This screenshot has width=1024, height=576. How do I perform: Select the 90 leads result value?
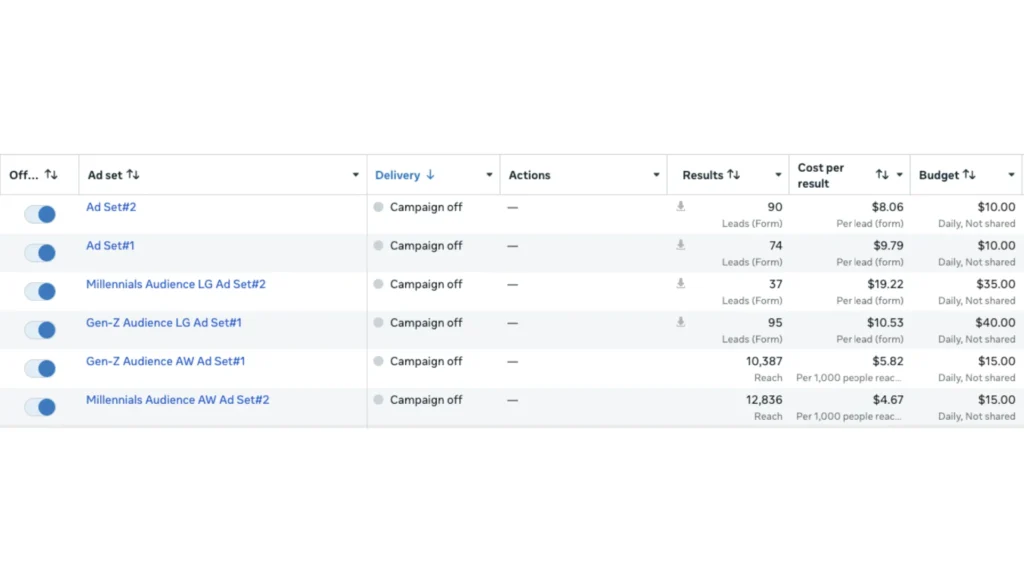pyautogui.click(x=775, y=207)
